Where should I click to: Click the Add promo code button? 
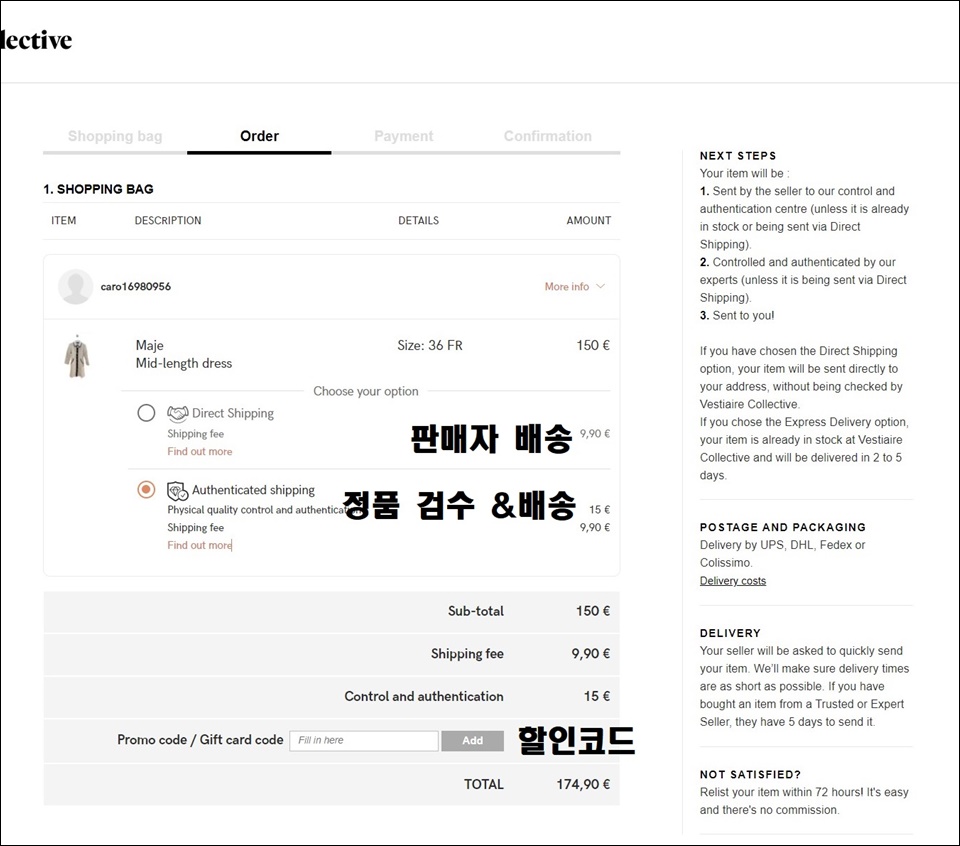tap(473, 741)
